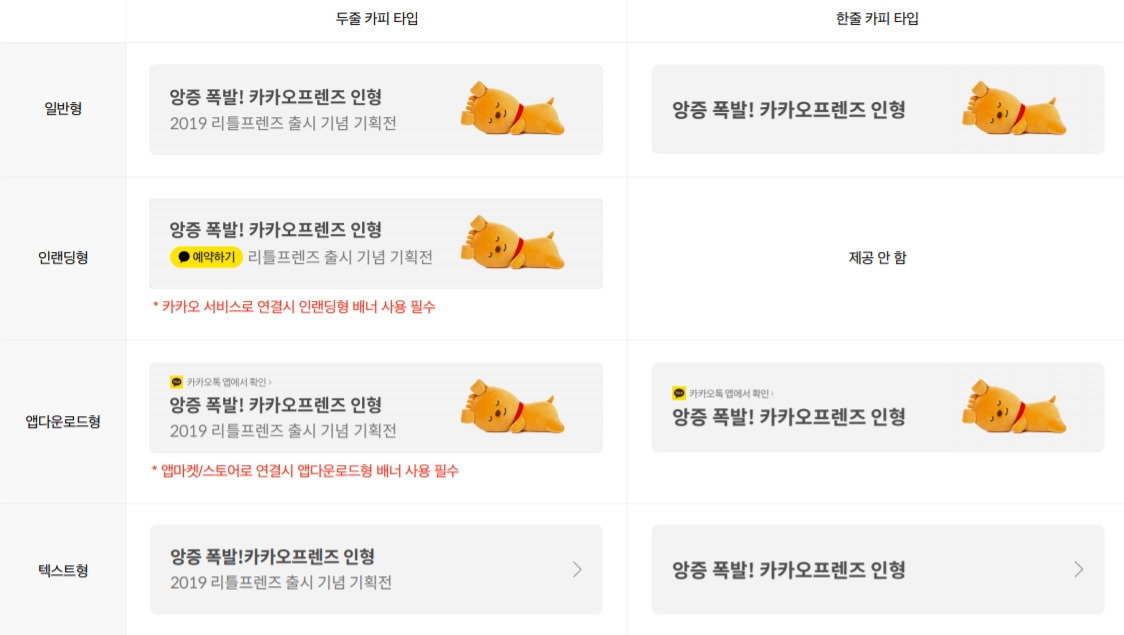
Task: Select the 인랜딩형 row label
Action: [x=63, y=257]
